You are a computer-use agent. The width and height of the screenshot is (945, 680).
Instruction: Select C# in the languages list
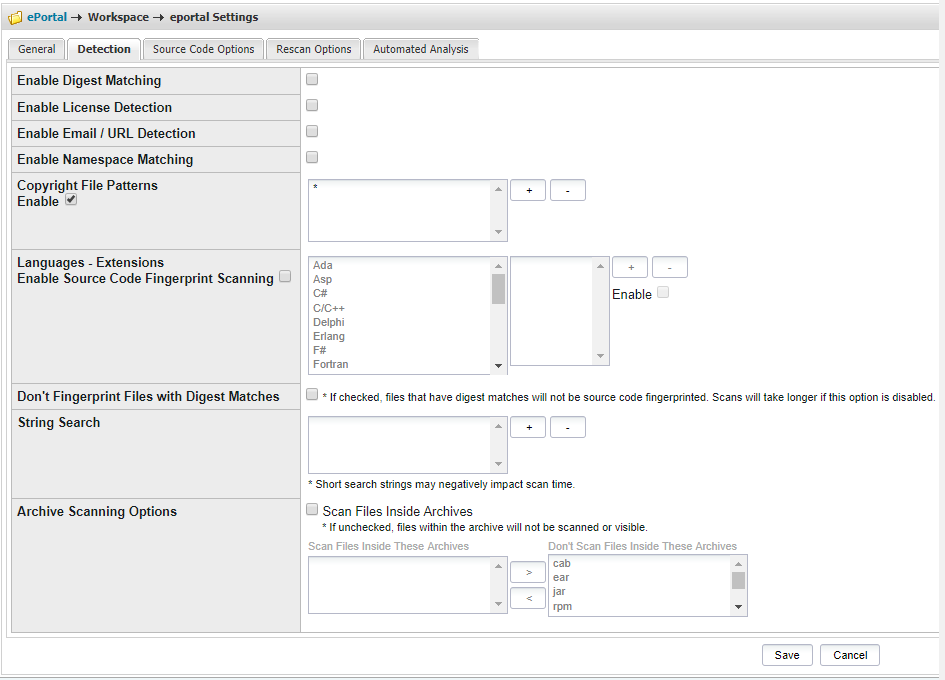tap(322, 293)
